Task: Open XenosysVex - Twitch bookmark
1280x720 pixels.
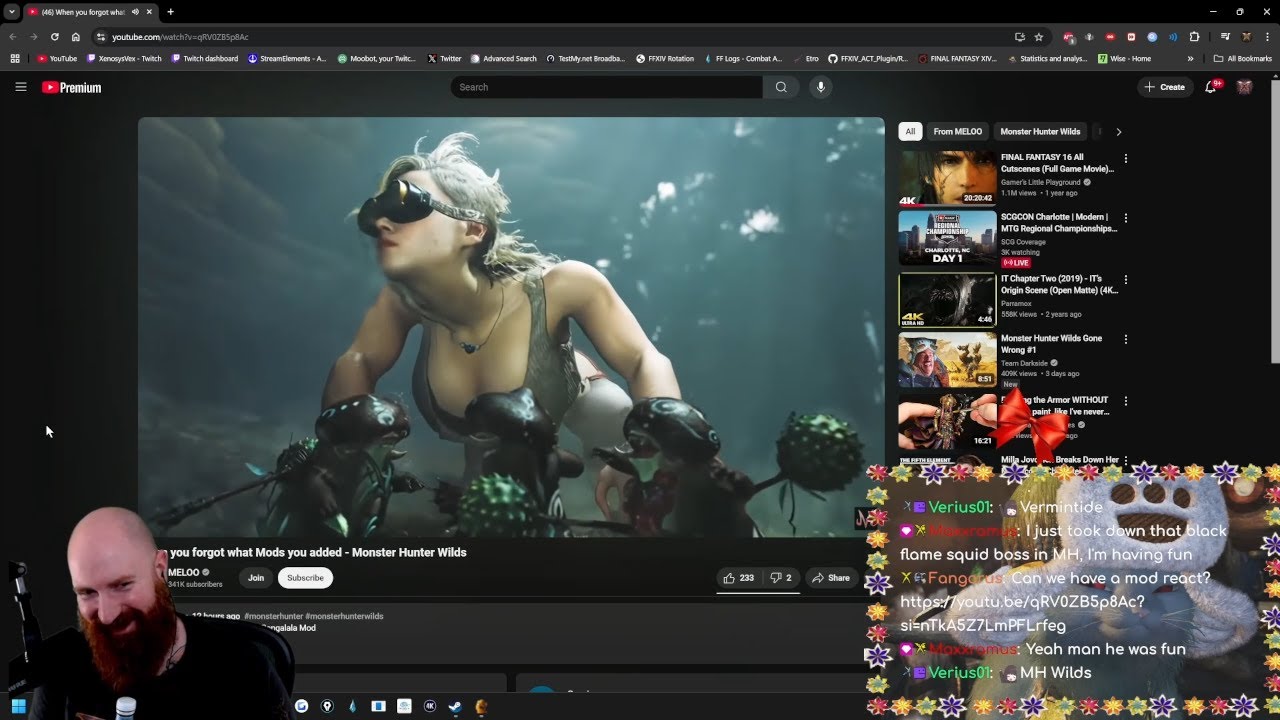Action: coord(124,59)
